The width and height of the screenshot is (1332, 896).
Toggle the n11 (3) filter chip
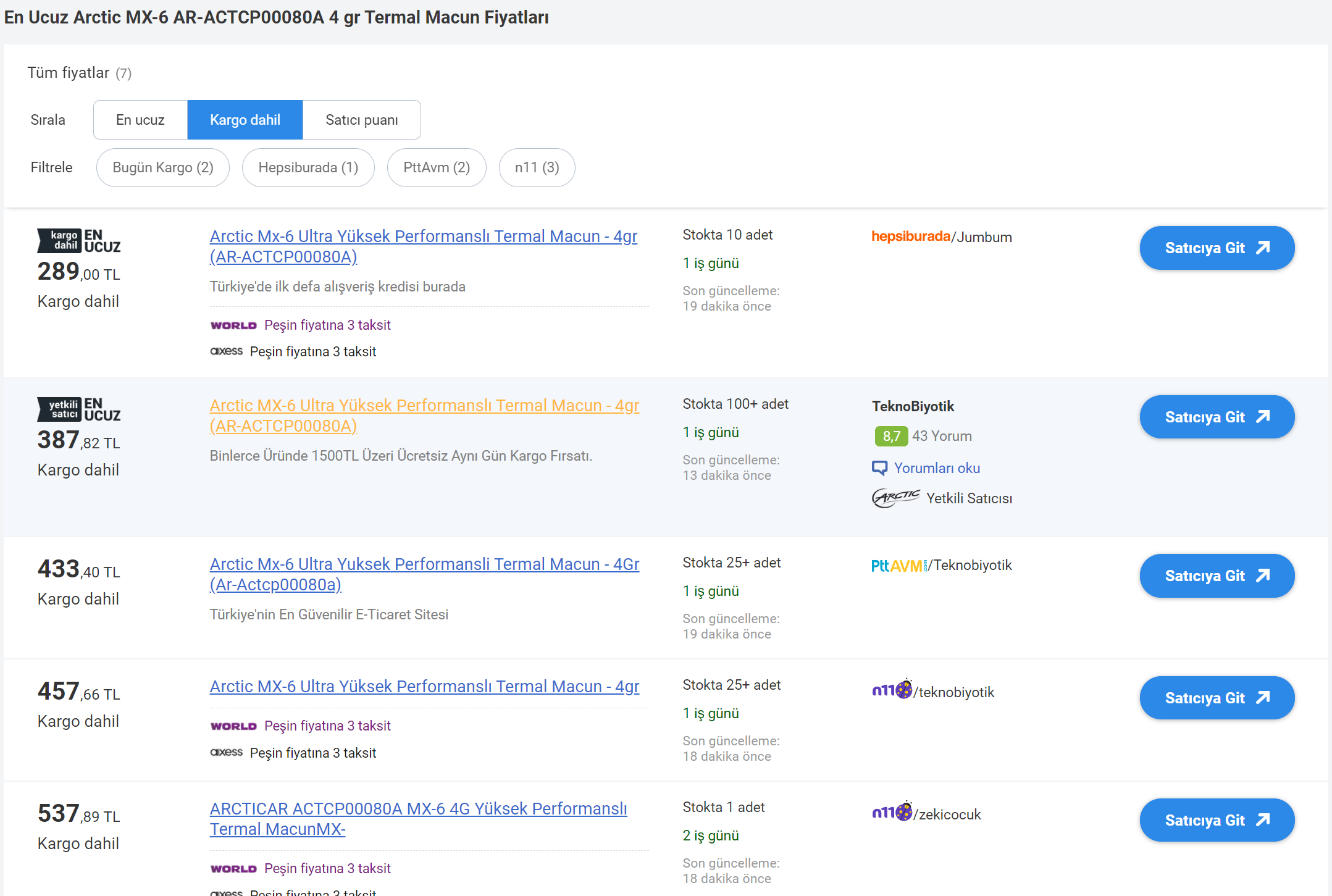(537, 167)
